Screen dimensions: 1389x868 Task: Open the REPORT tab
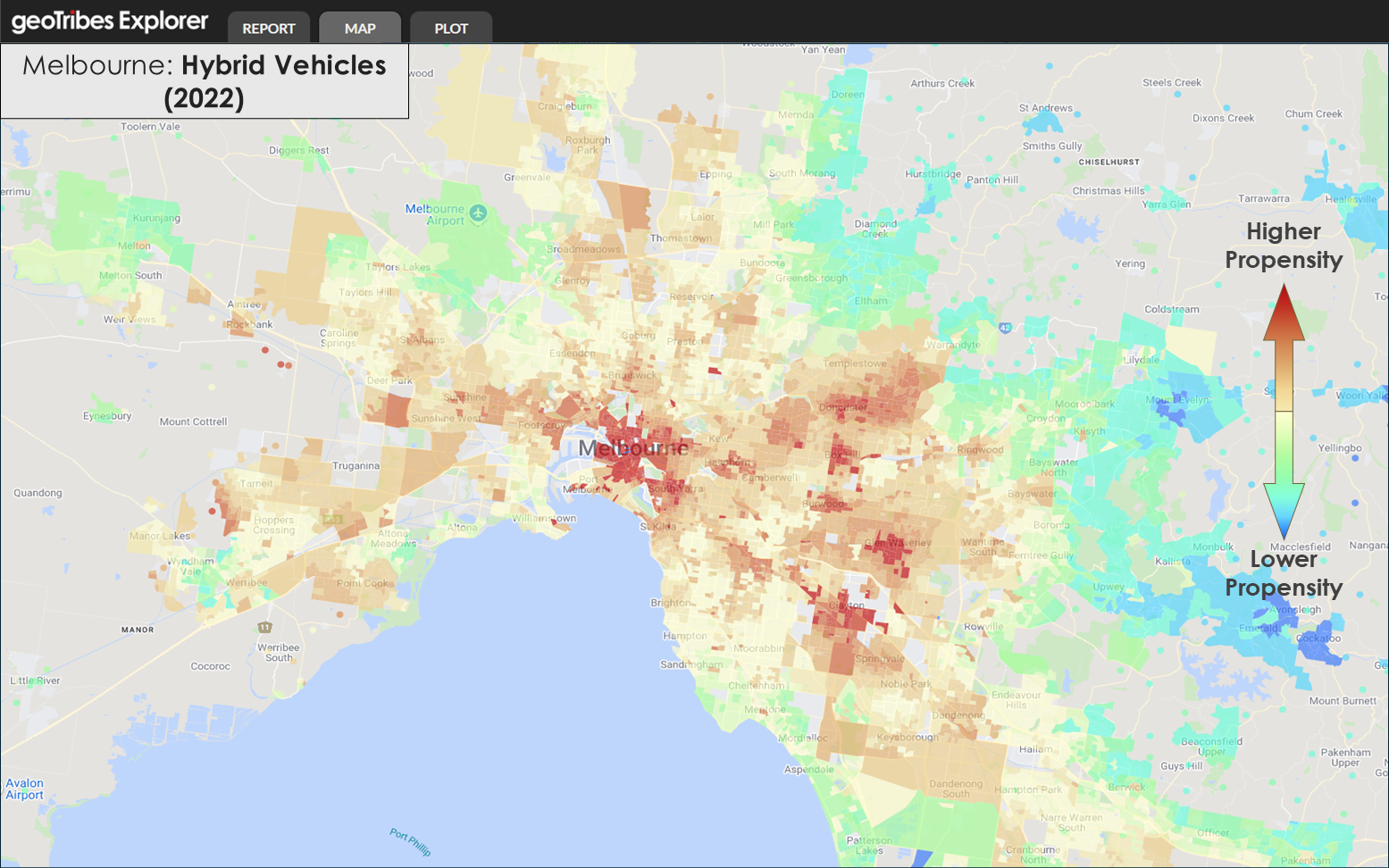click(x=268, y=29)
